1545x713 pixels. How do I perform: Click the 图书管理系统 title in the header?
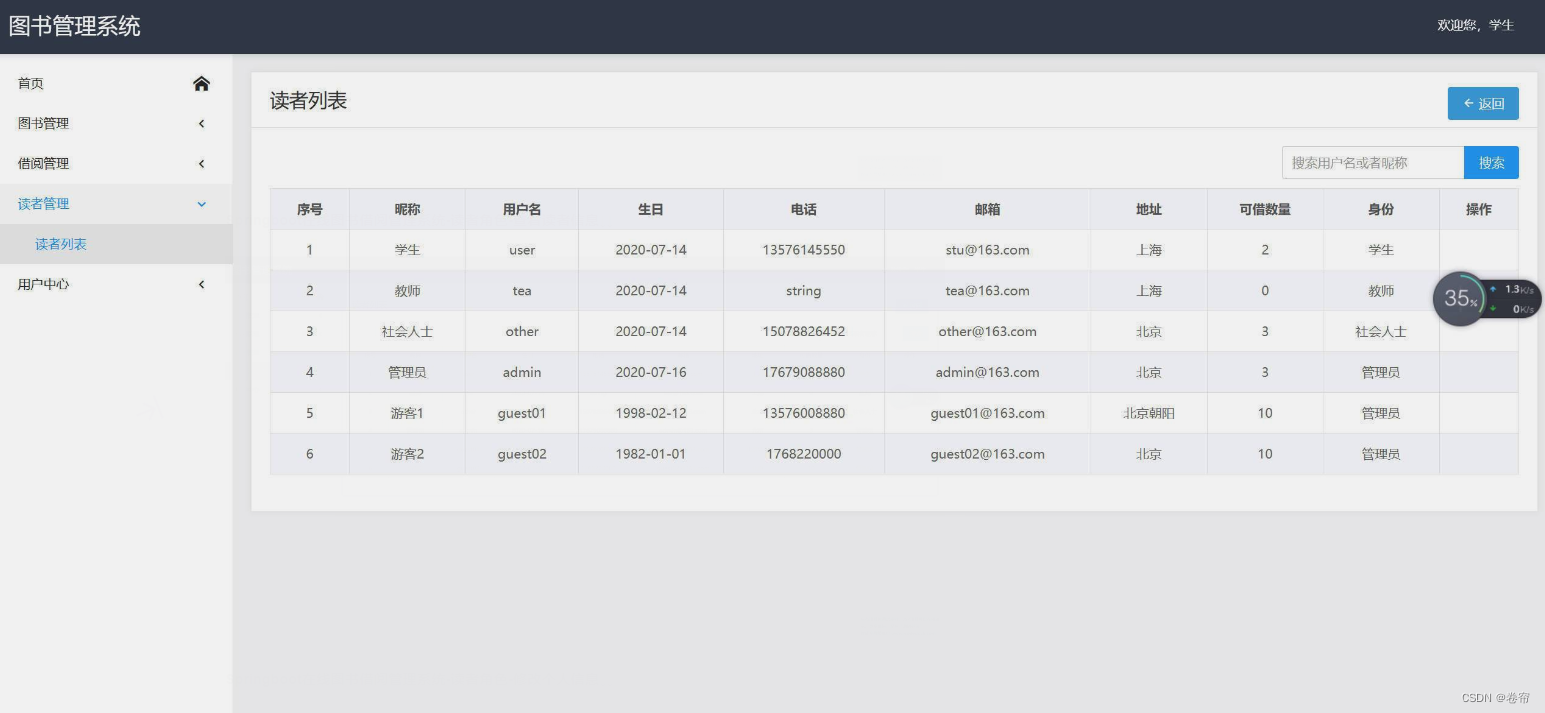point(75,24)
